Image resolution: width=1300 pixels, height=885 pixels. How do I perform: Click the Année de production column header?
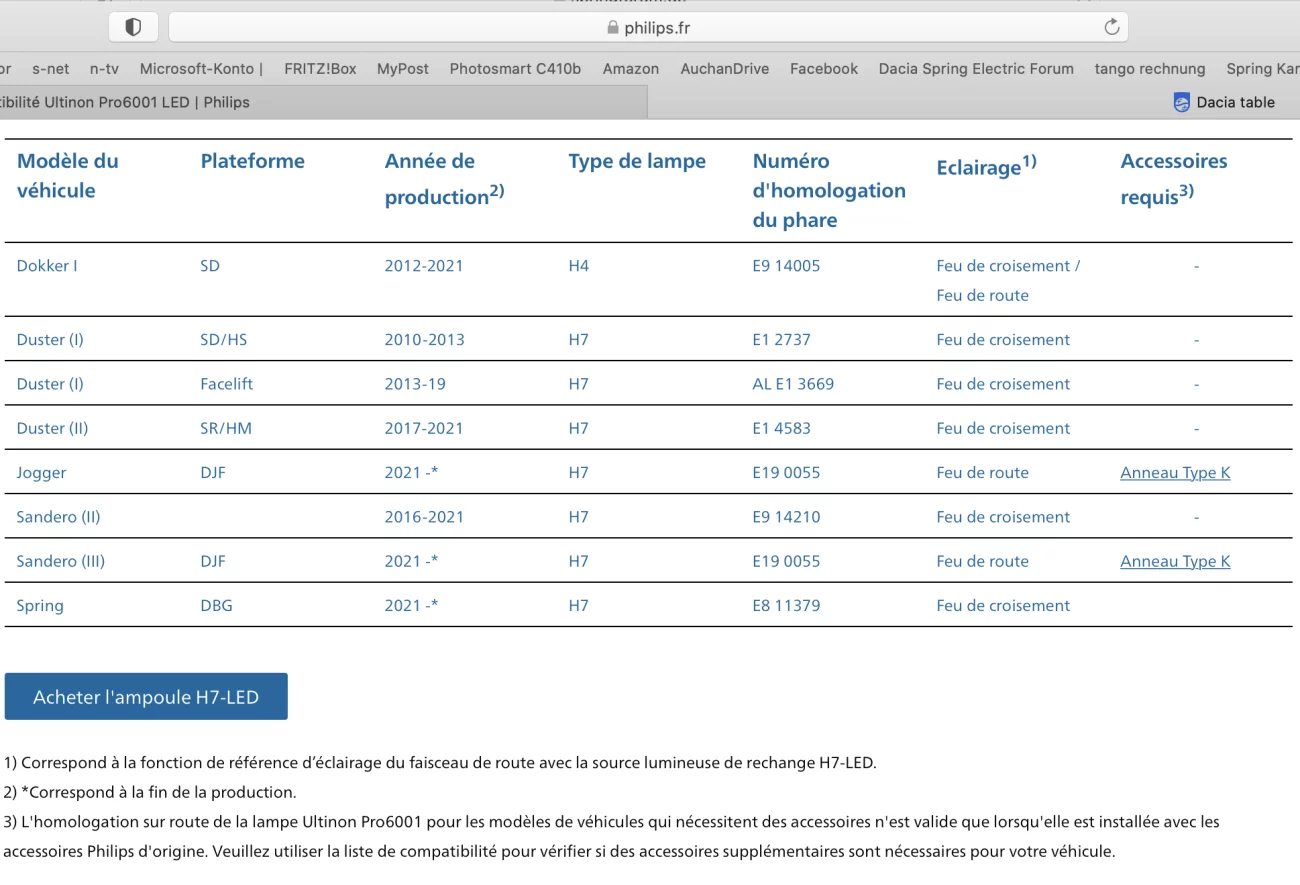444,178
